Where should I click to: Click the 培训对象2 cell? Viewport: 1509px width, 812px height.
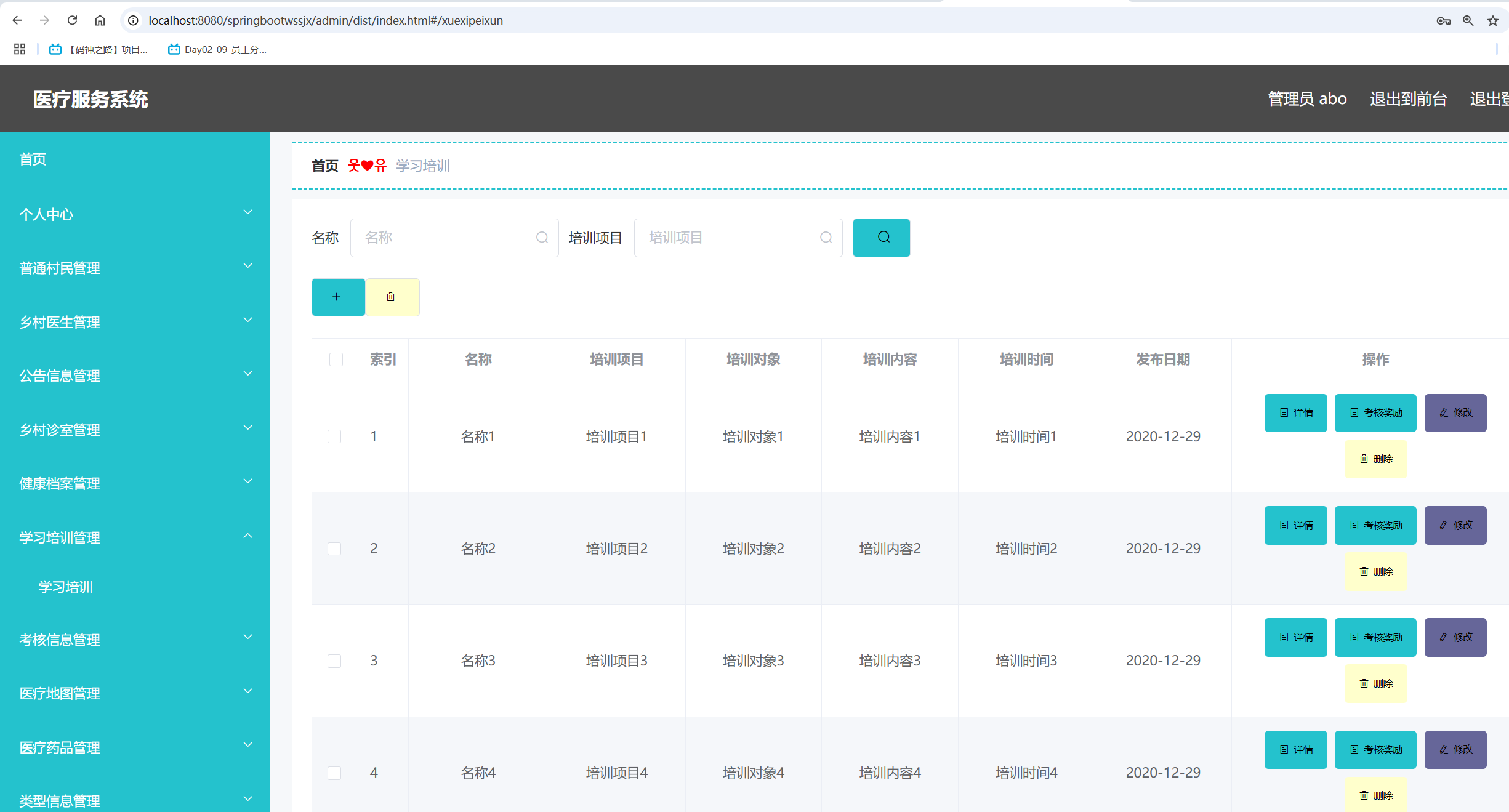pyautogui.click(x=753, y=549)
